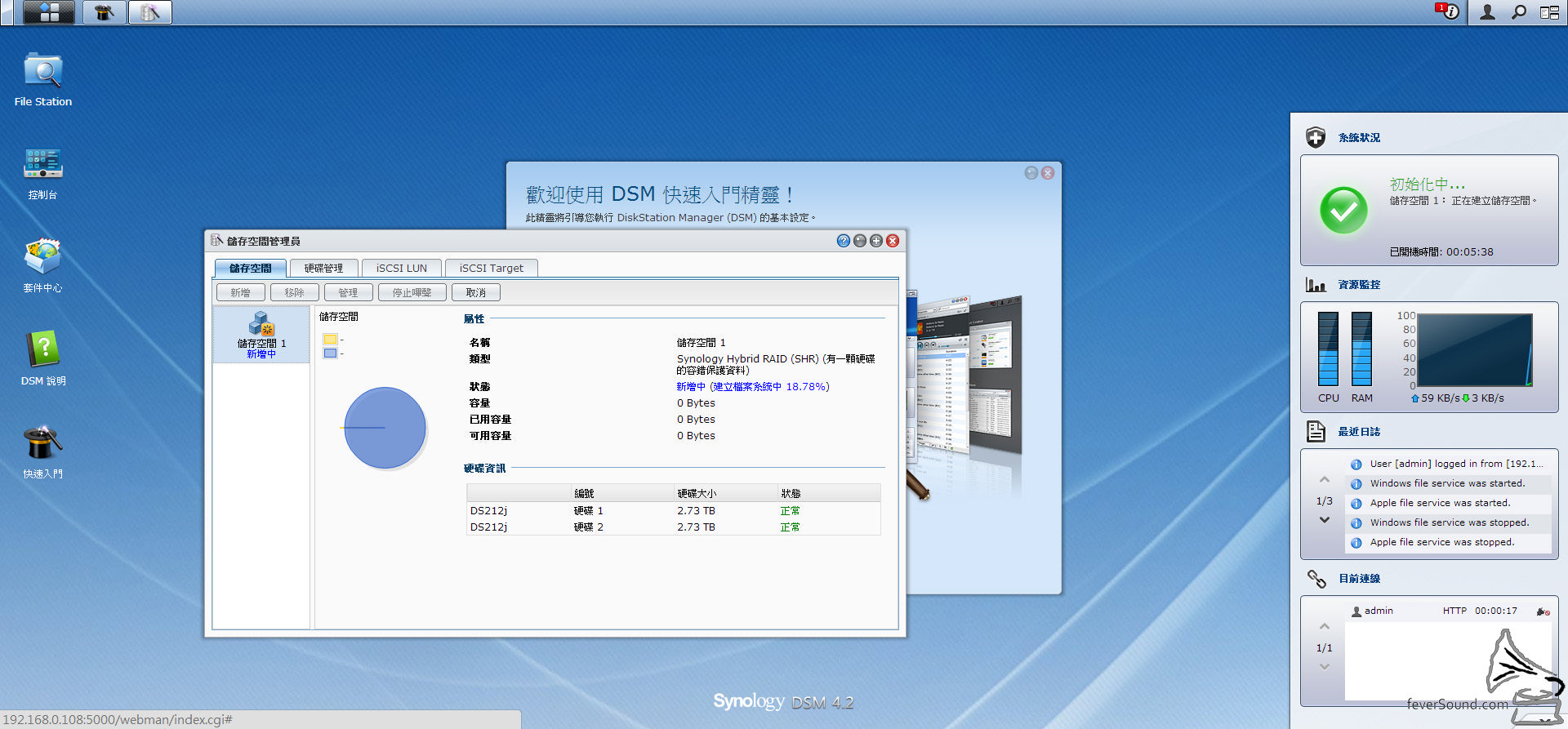Image resolution: width=1568 pixels, height=729 pixels.
Task: Click the 狀態 column header
Action: click(829, 493)
